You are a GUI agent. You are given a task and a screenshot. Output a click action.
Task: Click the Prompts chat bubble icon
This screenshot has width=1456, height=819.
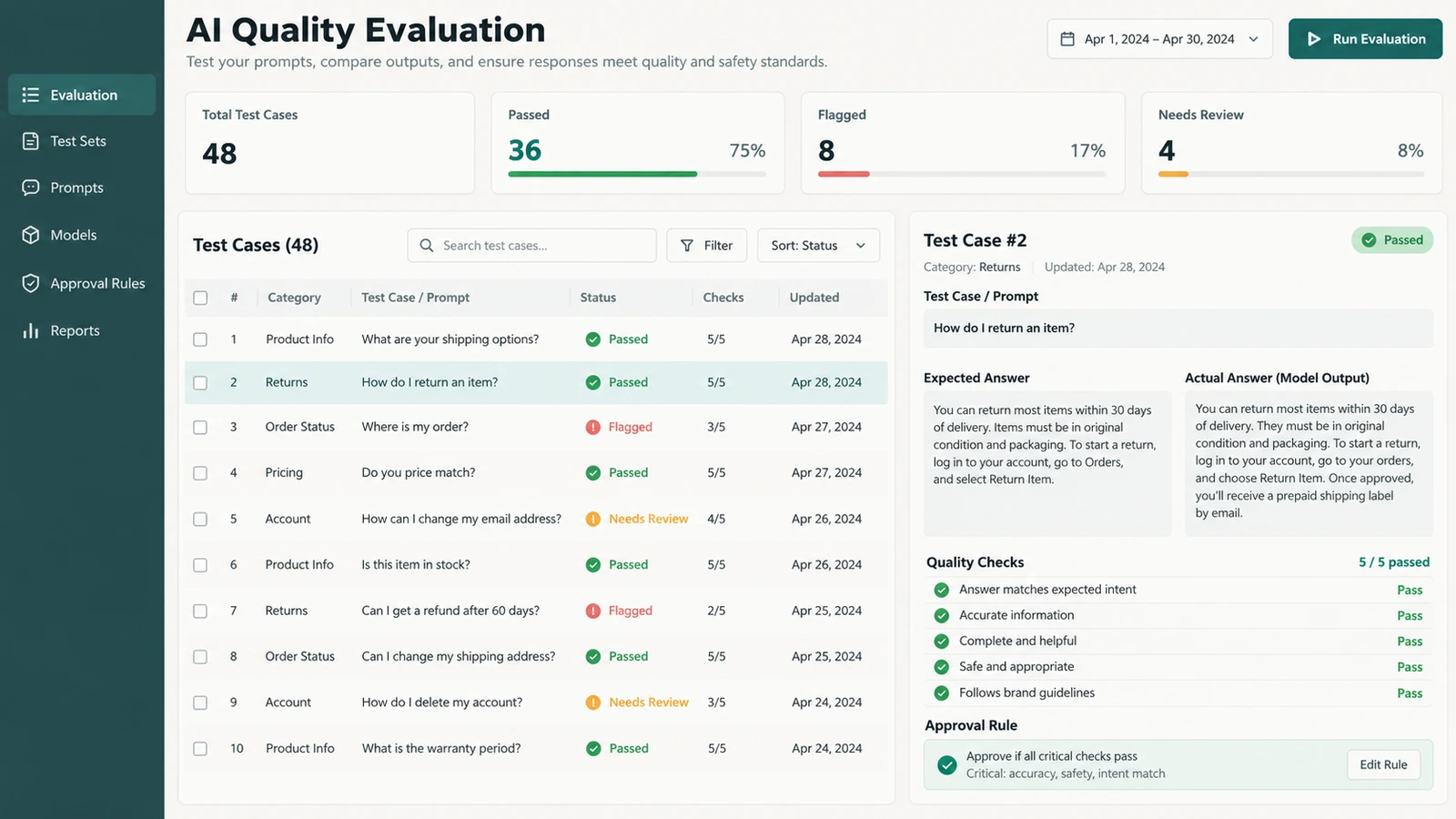[x=31, y=187]
